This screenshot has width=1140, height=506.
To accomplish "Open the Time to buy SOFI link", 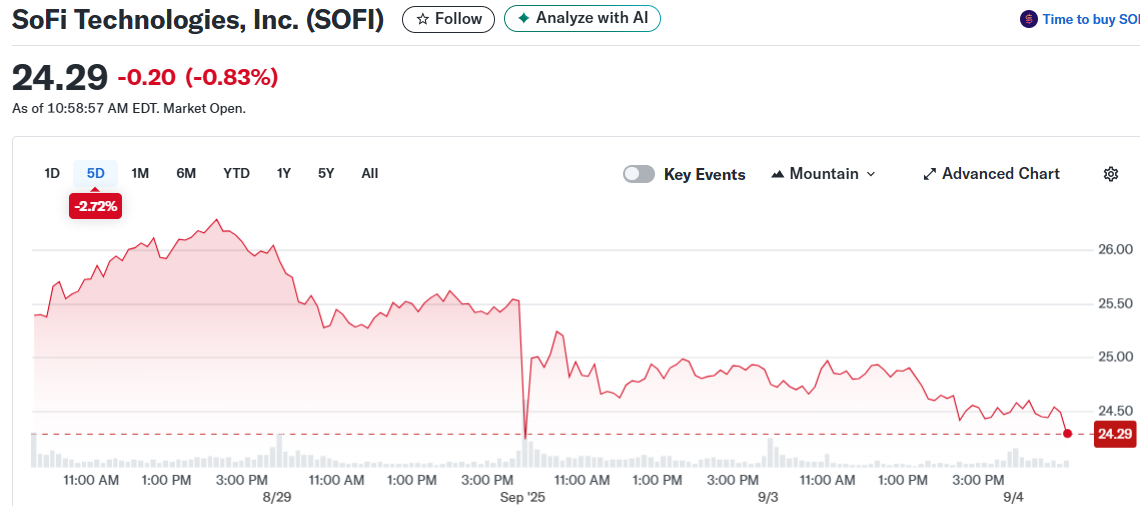I will (1091, 20).
